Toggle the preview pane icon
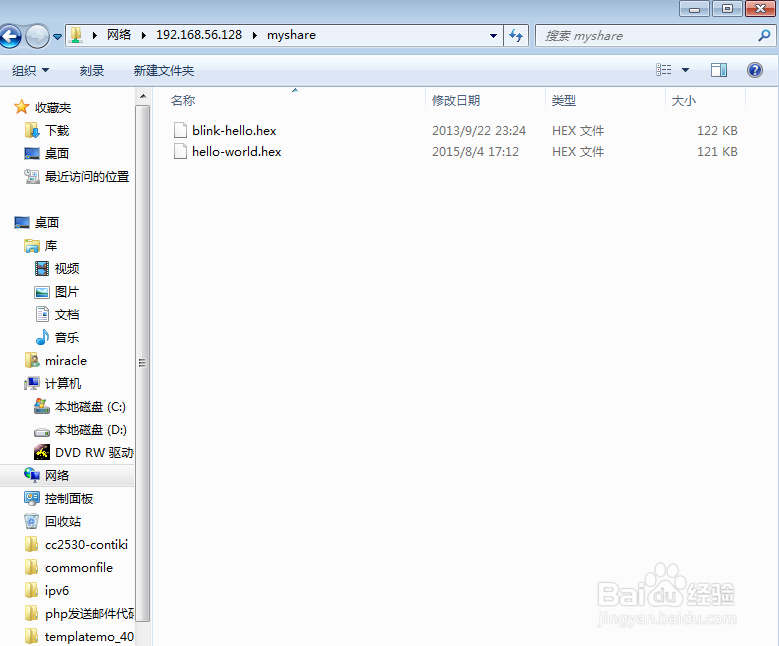Image resolution: width=779 pixels, height=646 pixels. pos(719,70)
